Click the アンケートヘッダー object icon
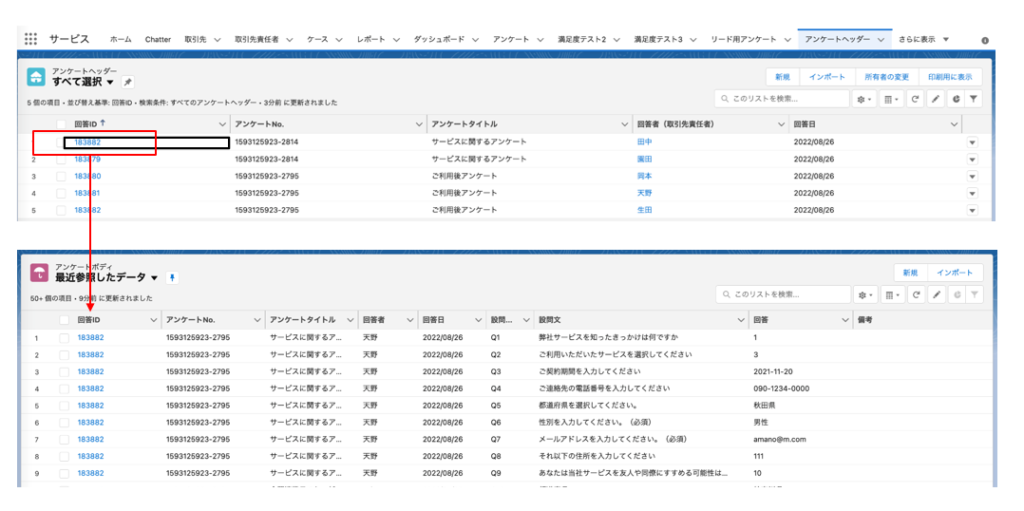The image size is (1024, 511). [36, 77]
